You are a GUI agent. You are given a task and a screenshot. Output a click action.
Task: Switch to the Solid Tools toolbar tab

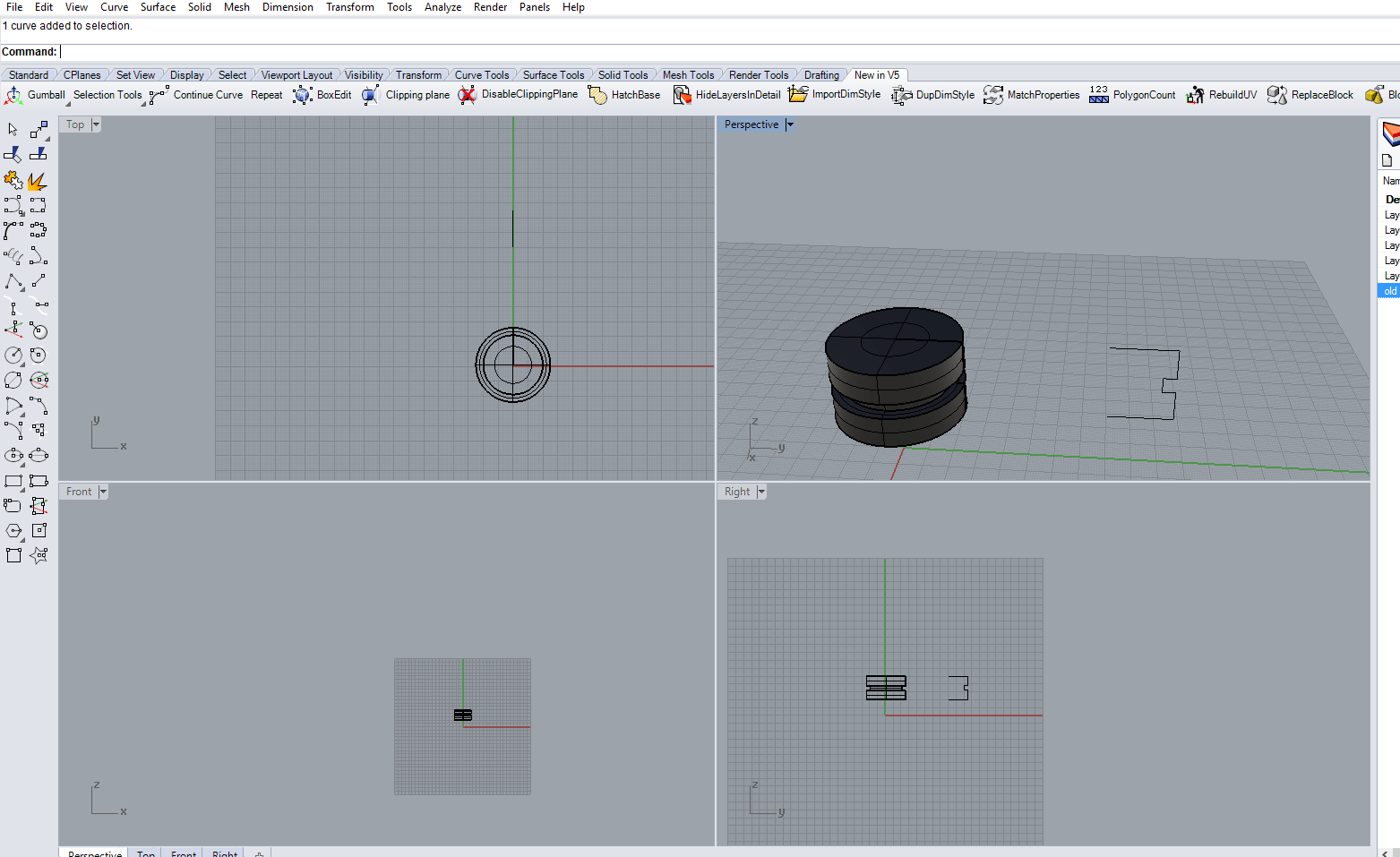tap(623, 75)
